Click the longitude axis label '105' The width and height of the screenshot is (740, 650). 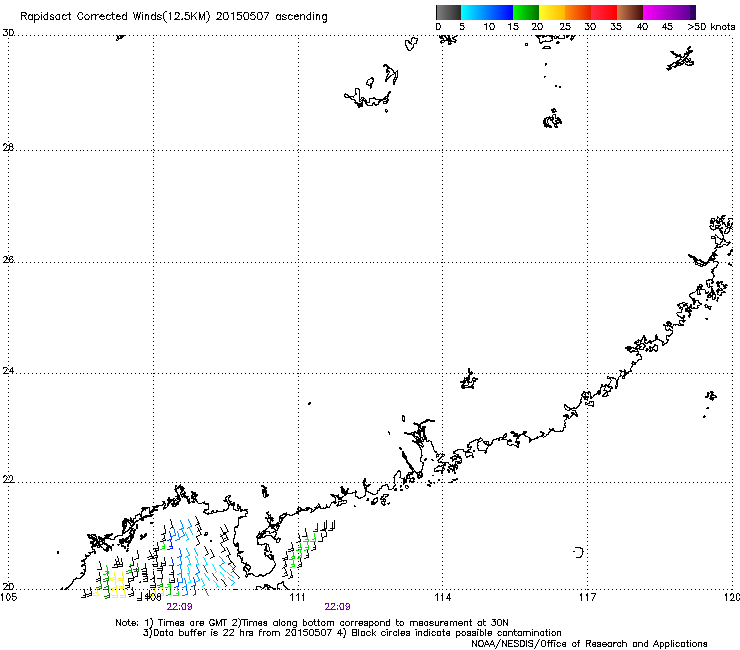(8, 597)
